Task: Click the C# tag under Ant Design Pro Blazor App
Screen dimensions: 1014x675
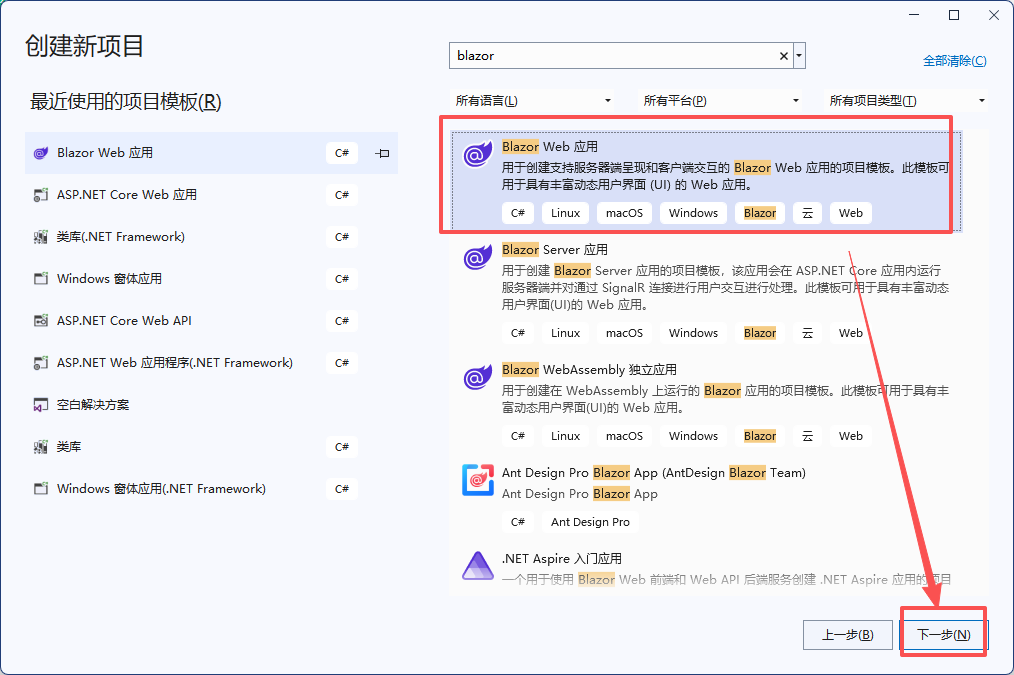Action: (518, 522)
